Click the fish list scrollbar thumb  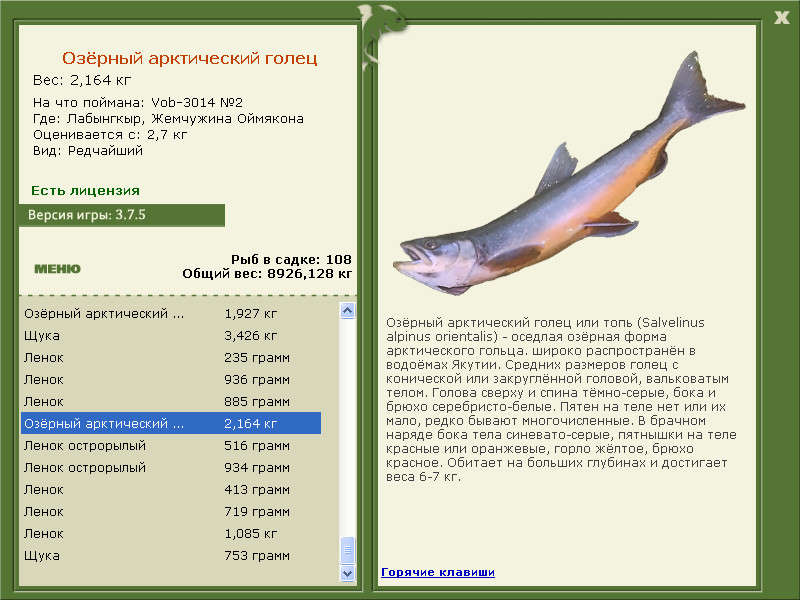click(347, 550)
